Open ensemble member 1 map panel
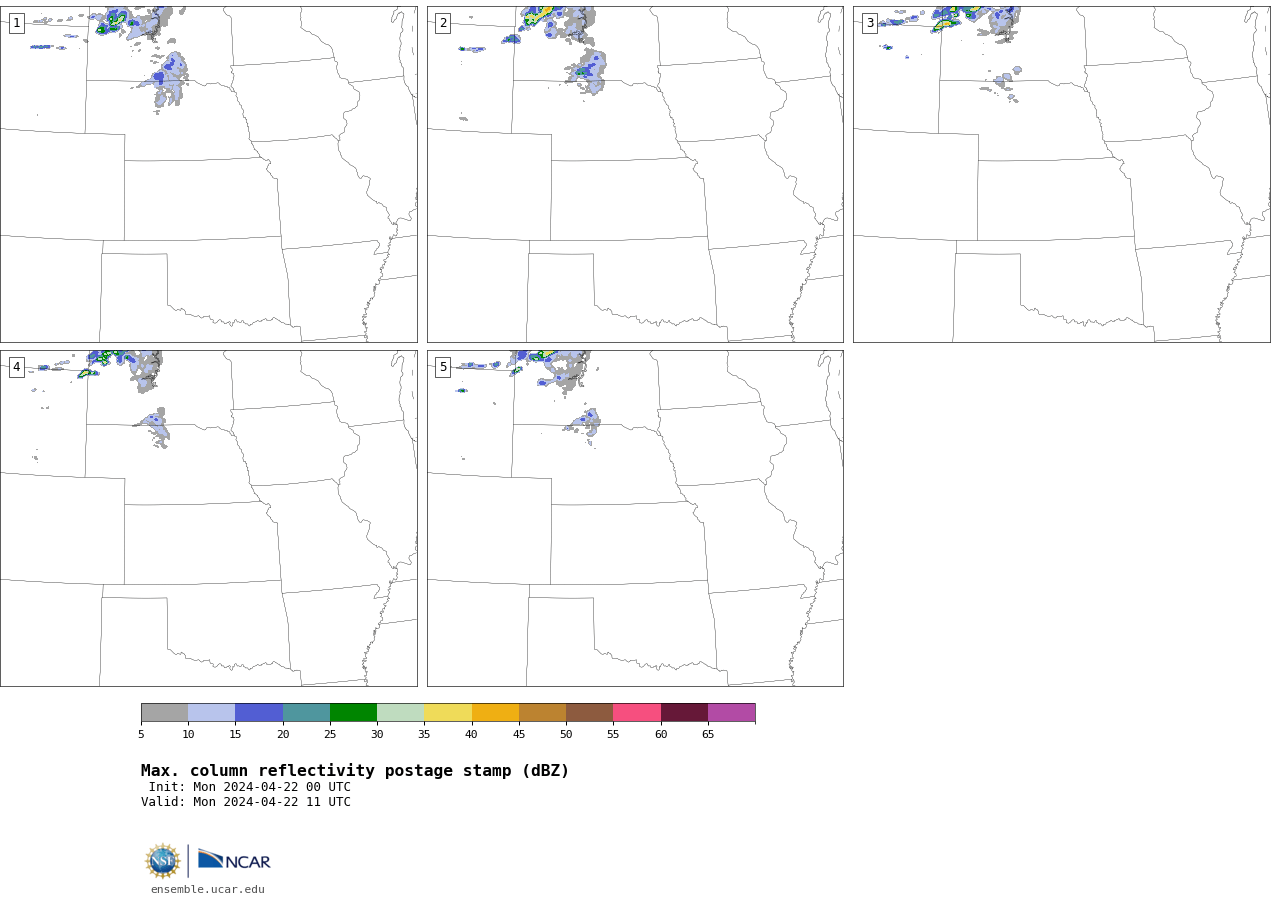Viewport: 1280px width, 901px height. tap(208, 174)
